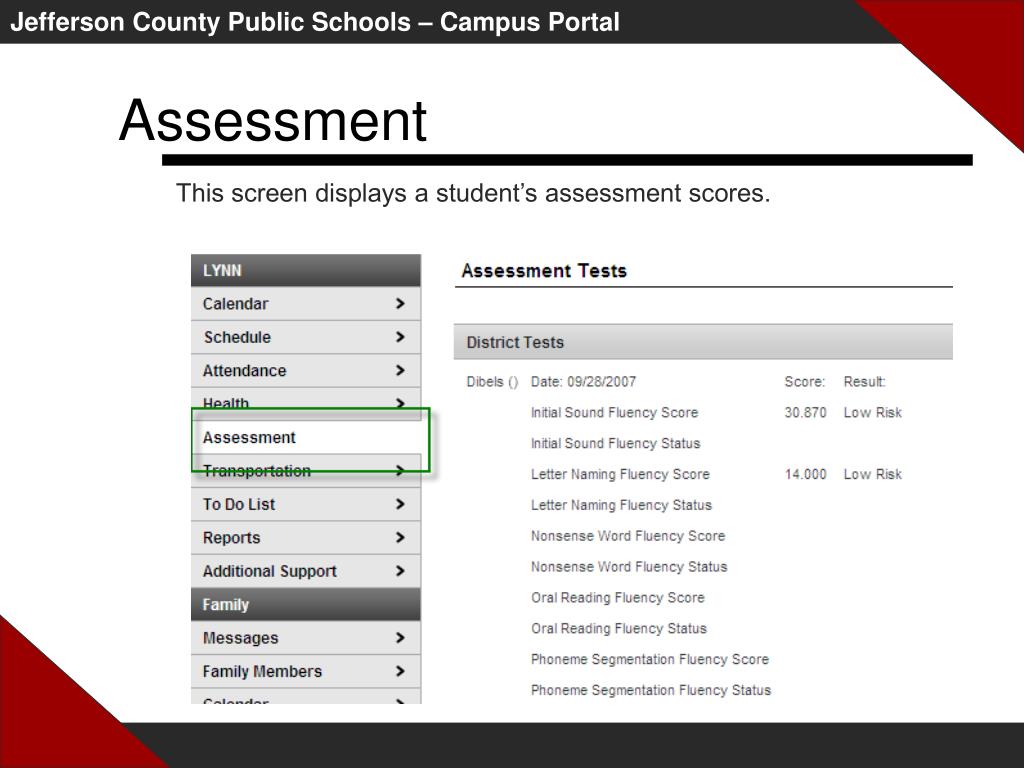Viewport: 1024px width, 768px height.
Task: Click the Letter Naming Fluency Status row
Action: coord(621,505)
